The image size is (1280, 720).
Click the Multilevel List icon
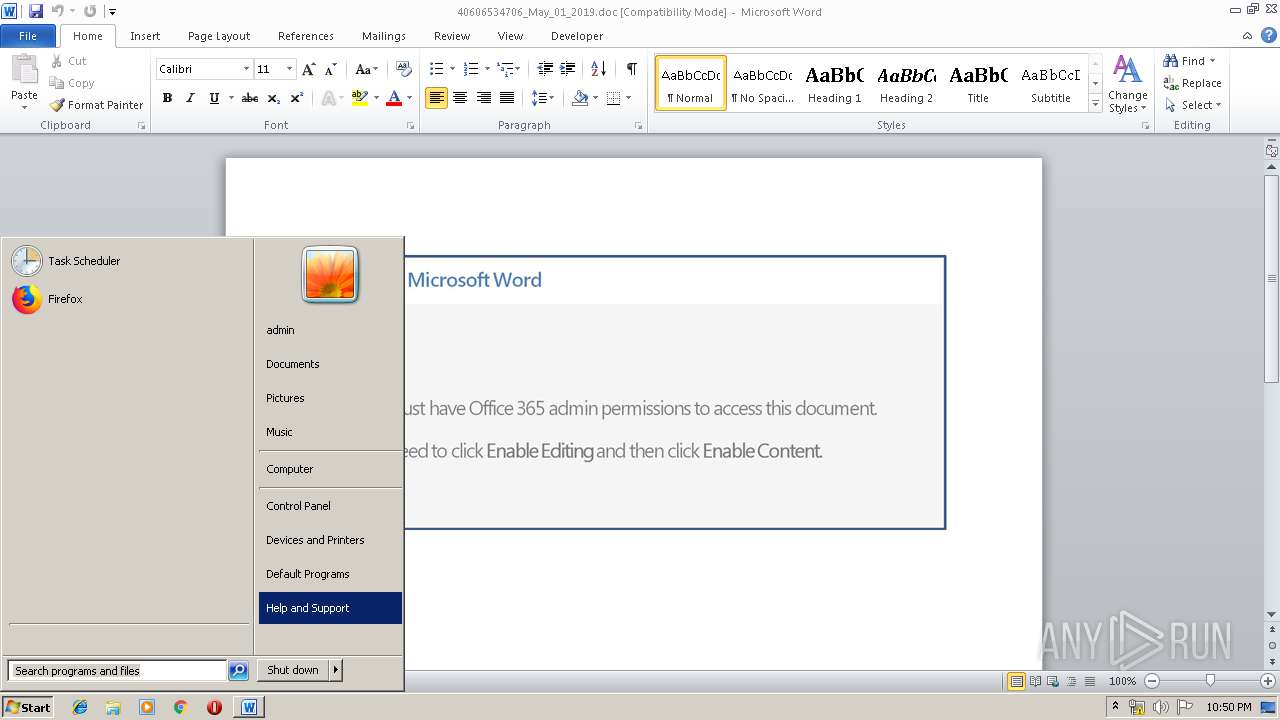coord(505,69)
